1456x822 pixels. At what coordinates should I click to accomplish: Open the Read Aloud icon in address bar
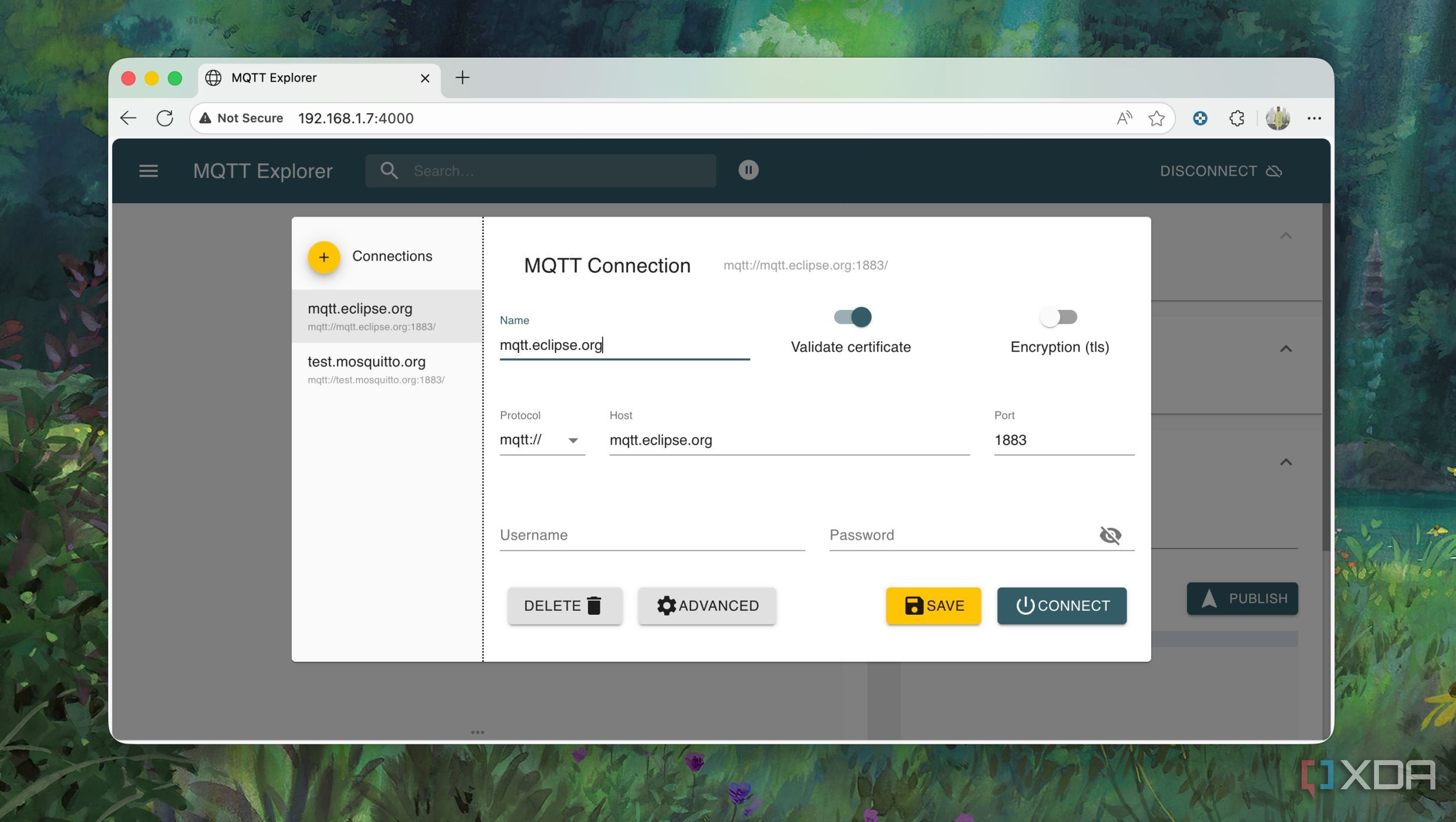tap(1124, 119)
